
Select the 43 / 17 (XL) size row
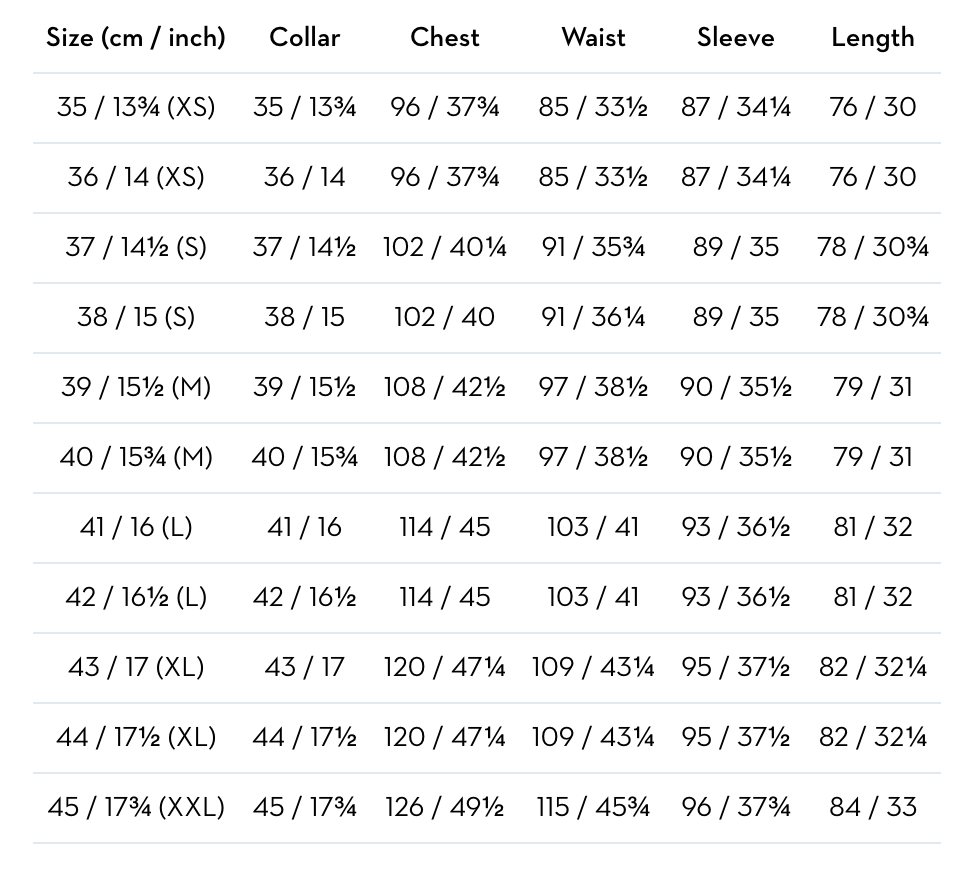coord(487,668)
